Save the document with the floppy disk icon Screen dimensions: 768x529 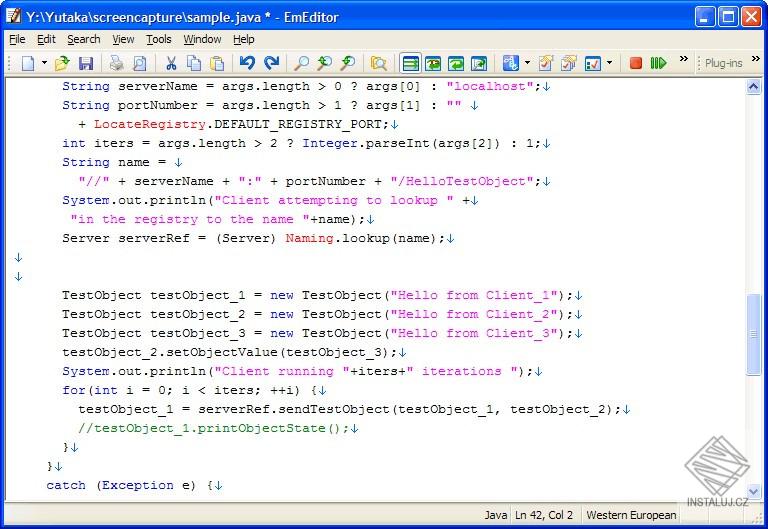[86, 63]
